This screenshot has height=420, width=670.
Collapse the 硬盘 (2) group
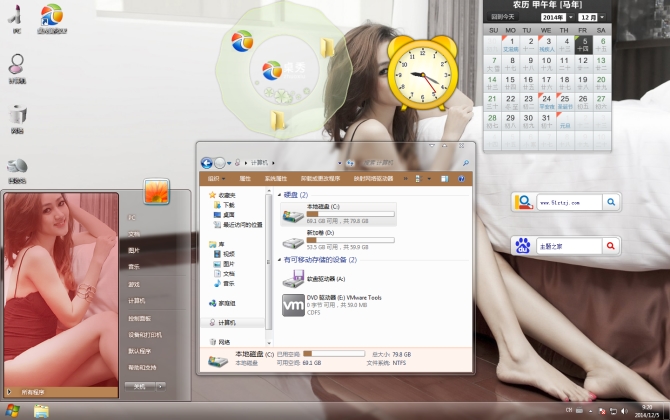pyautogui.click(x=279, y=195)
